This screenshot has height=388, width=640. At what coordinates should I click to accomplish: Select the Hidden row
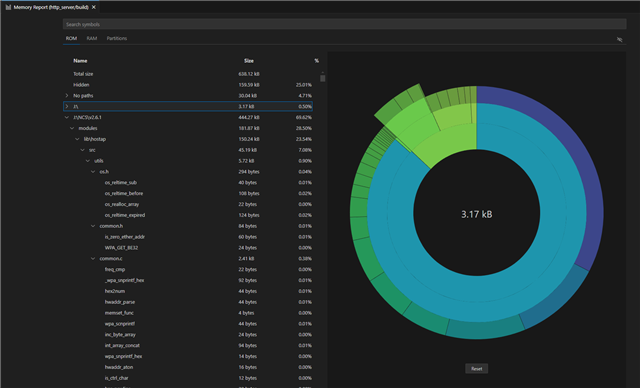coord(188,85)
